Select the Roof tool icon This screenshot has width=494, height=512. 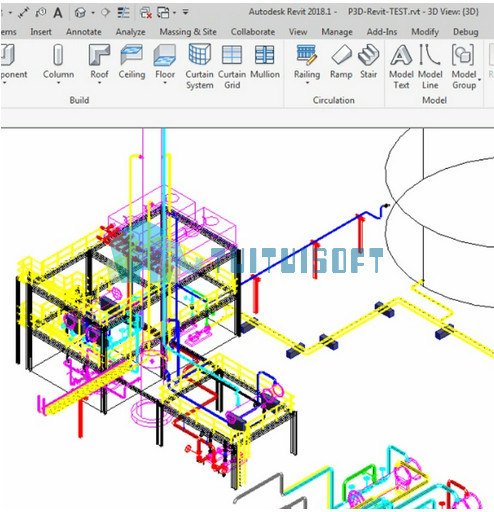(x=99, y=55)
